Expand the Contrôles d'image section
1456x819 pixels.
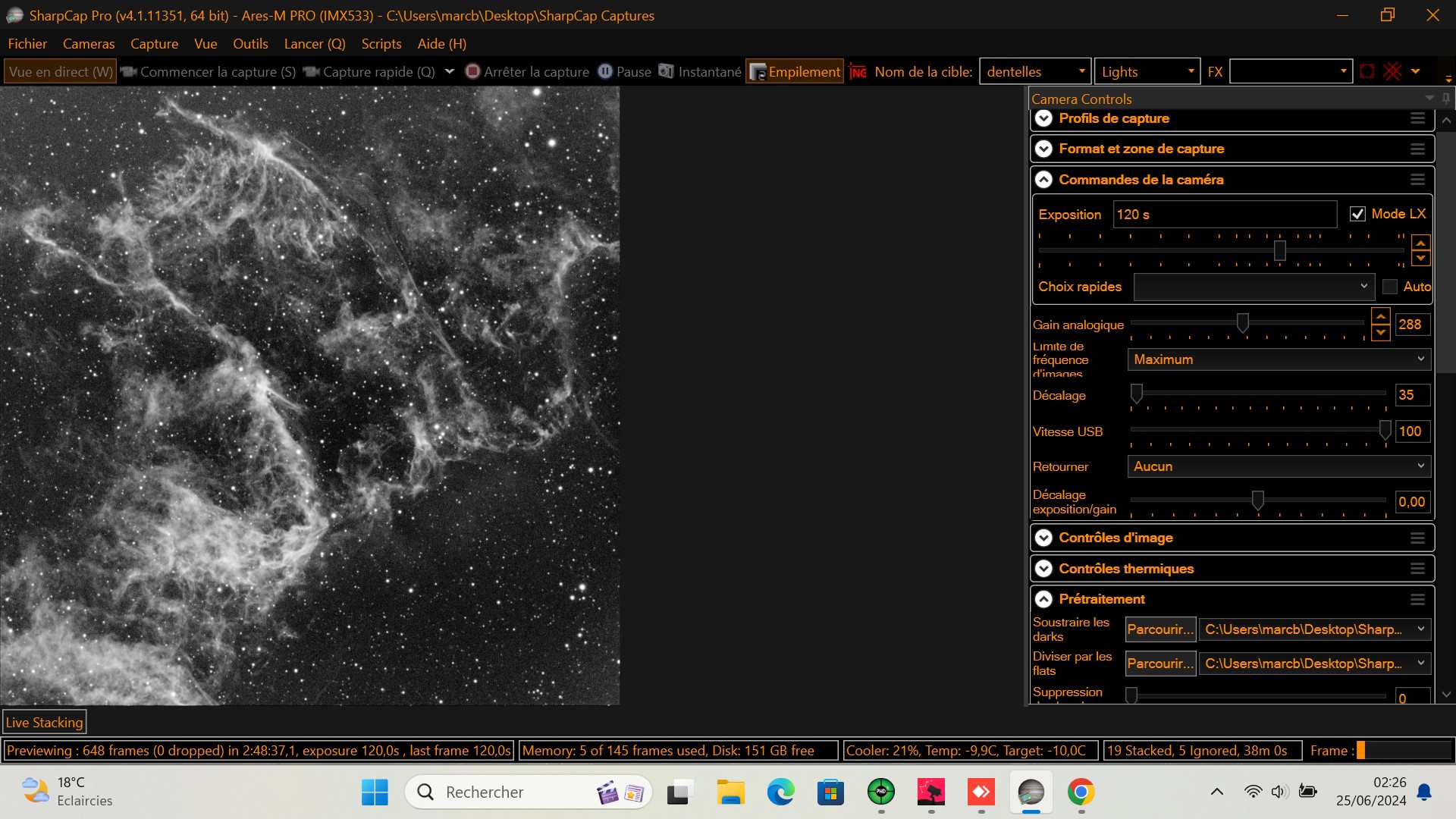pos(1044,538)
